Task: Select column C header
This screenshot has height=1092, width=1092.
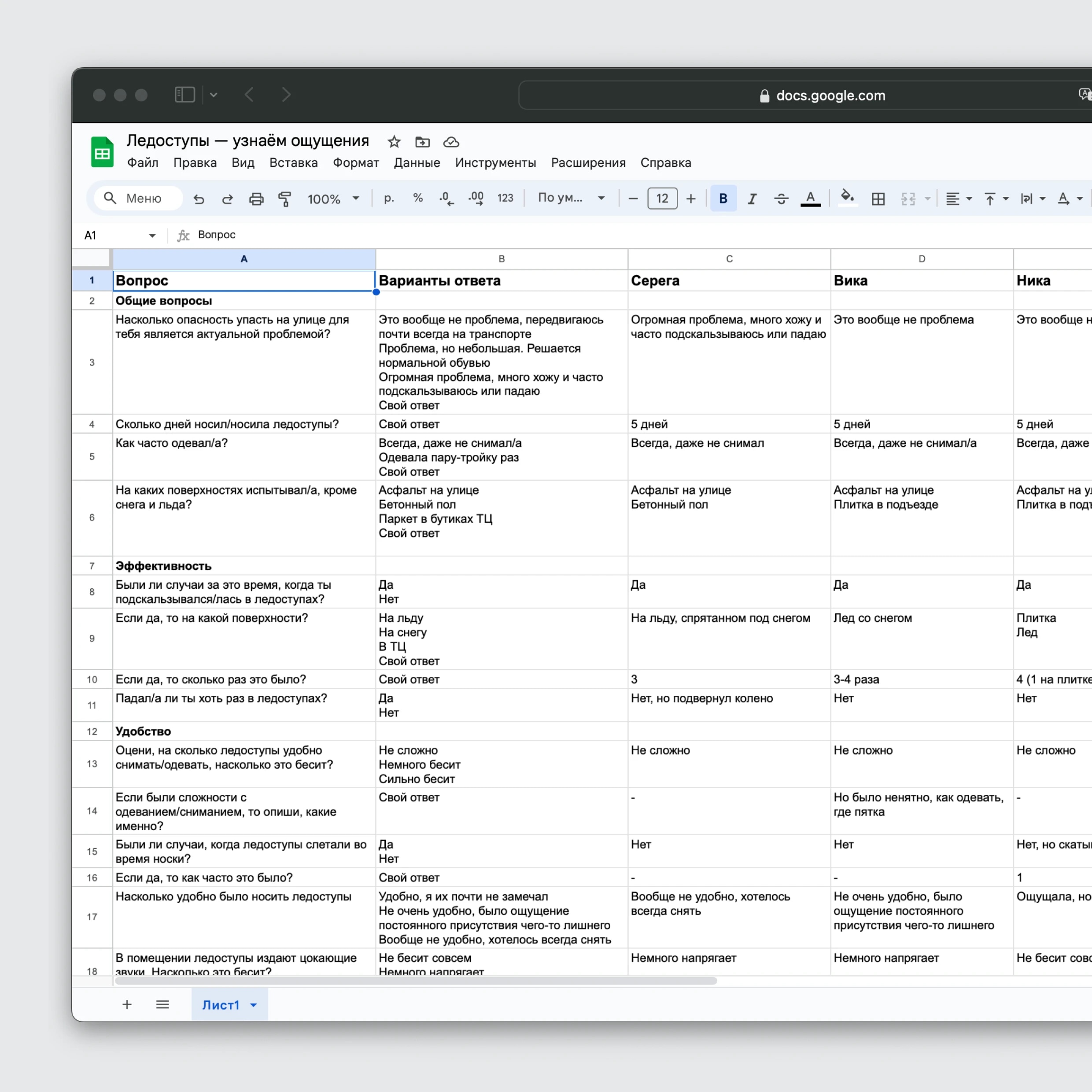Action: pos(729,259)
